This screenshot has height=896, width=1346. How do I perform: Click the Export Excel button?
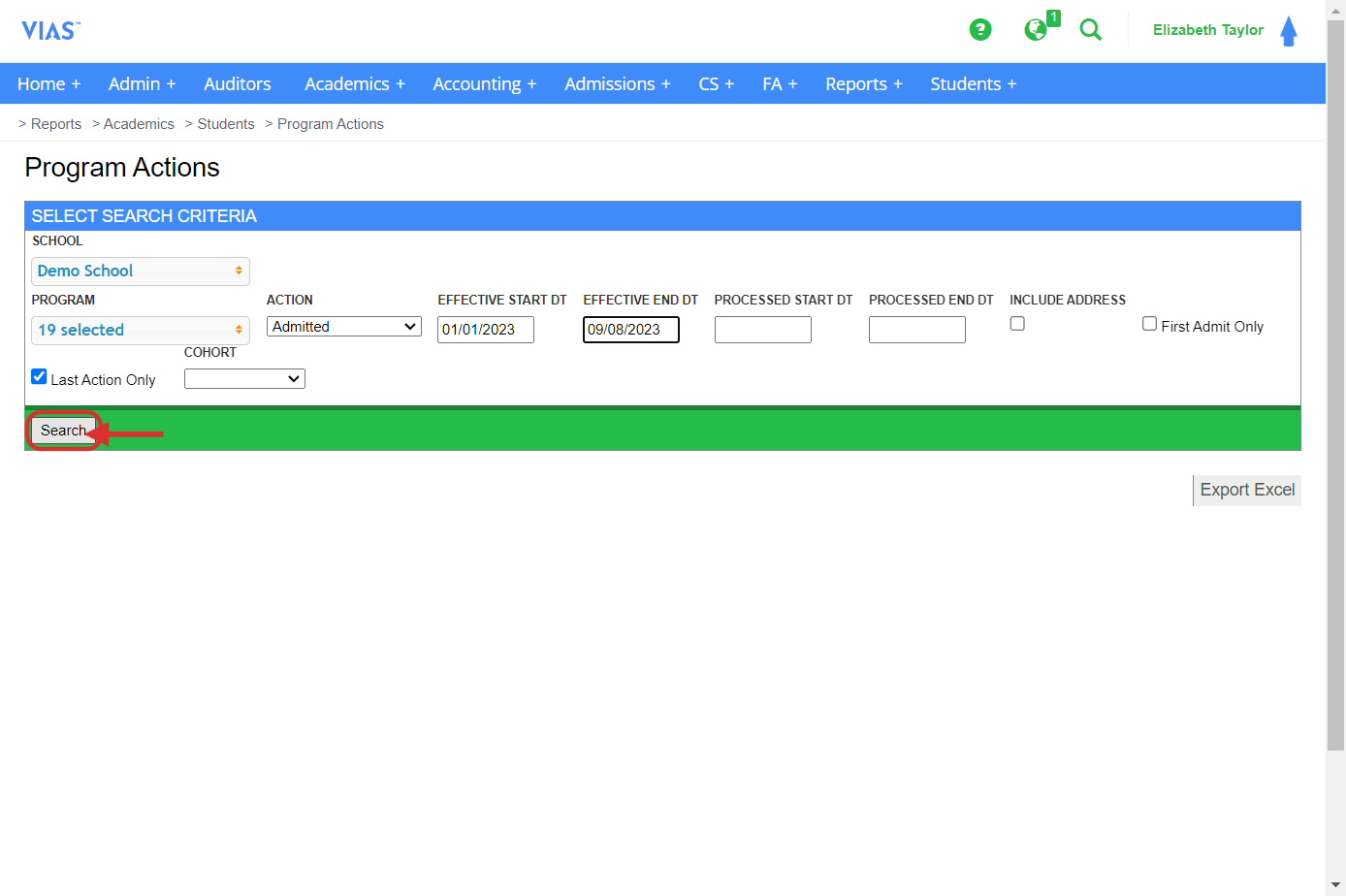pos(1247,490)
